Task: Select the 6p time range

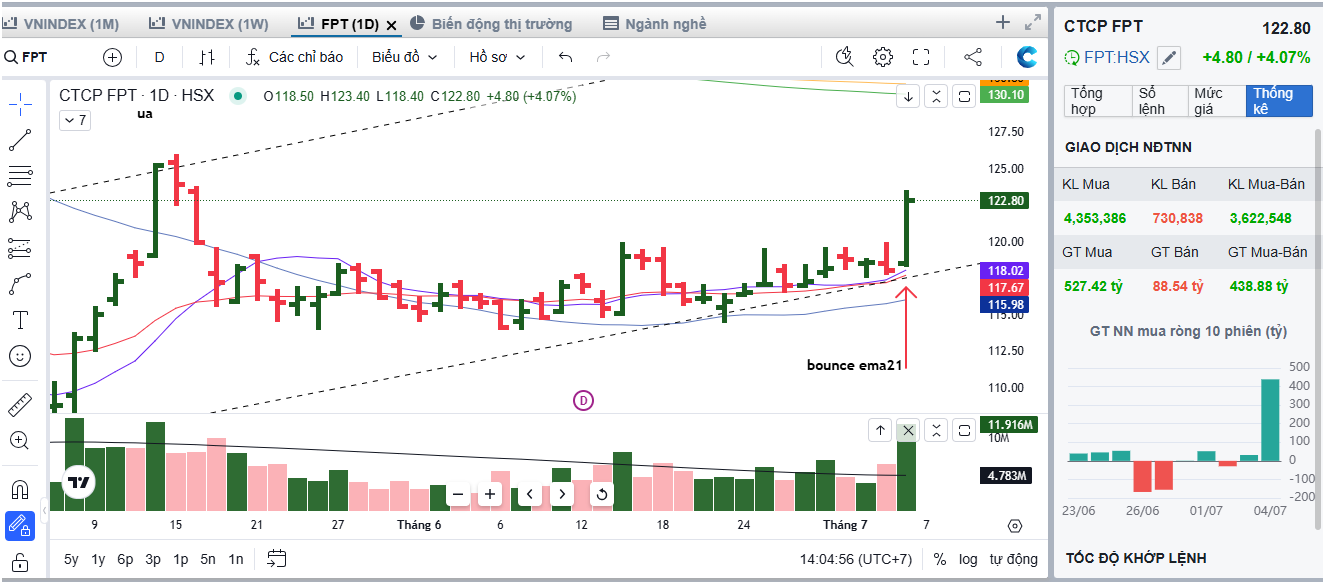Action: [125, 560]
